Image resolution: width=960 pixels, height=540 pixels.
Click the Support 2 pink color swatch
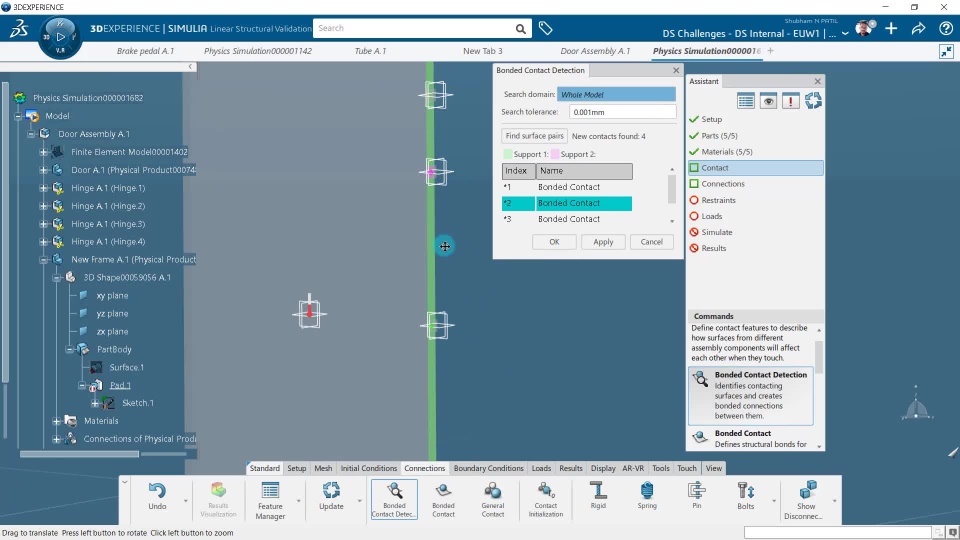tap(555, 154)
